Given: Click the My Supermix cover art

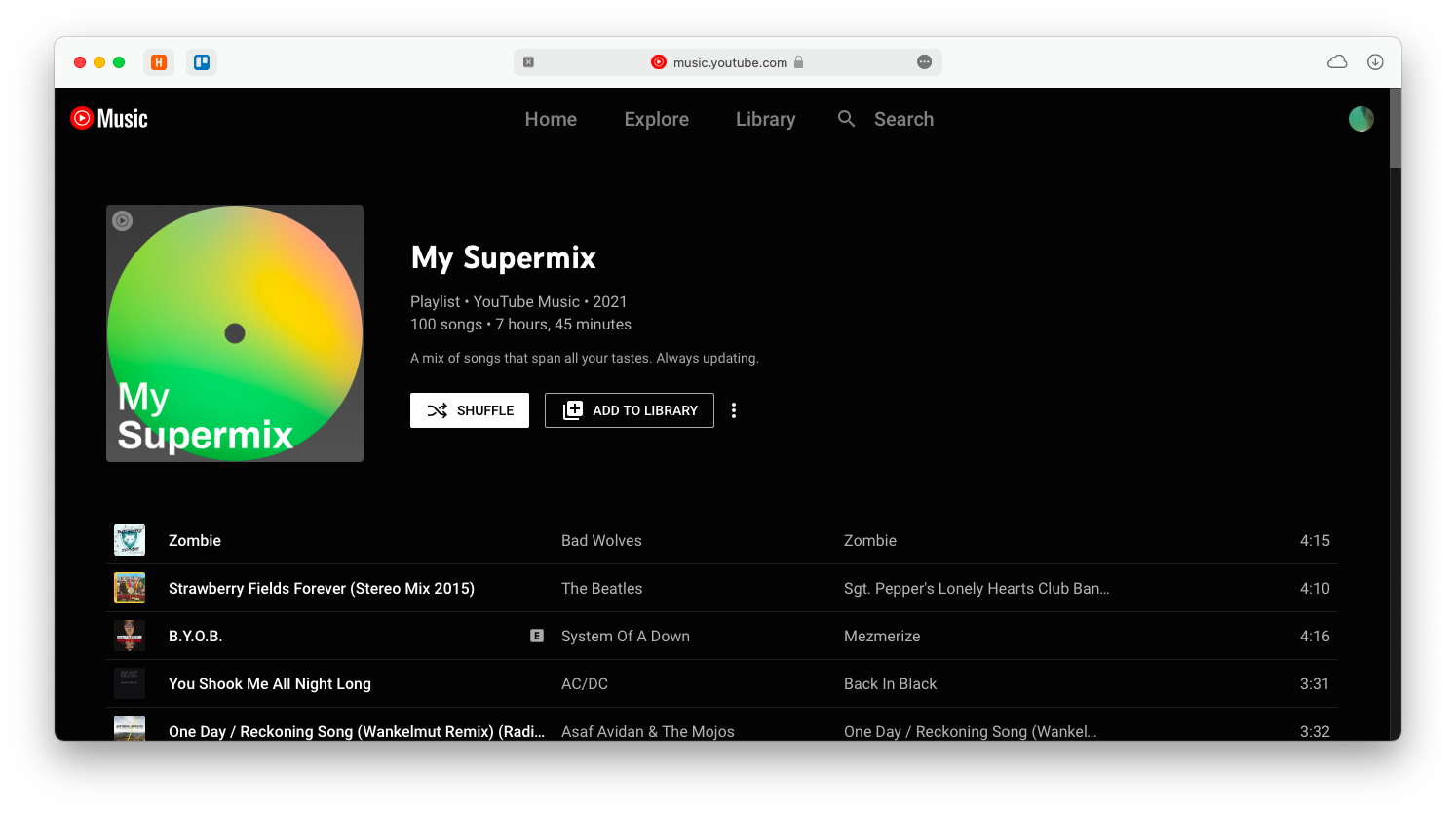Looking at the screenshot, I should [235, 333].
